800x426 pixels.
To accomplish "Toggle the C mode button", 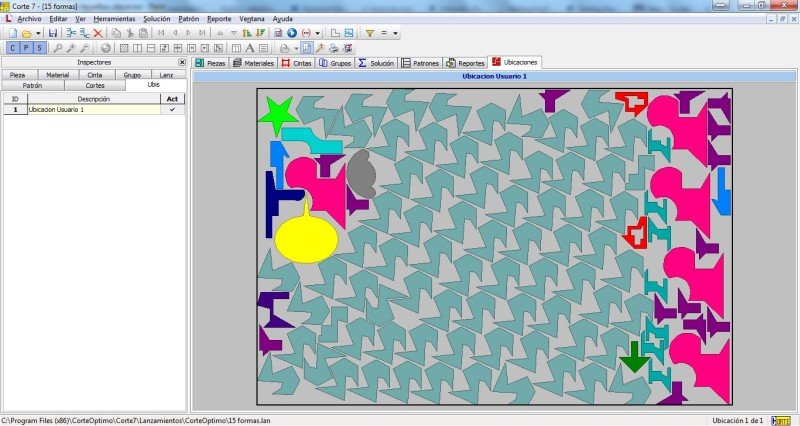I will click(x=13, y=47).
